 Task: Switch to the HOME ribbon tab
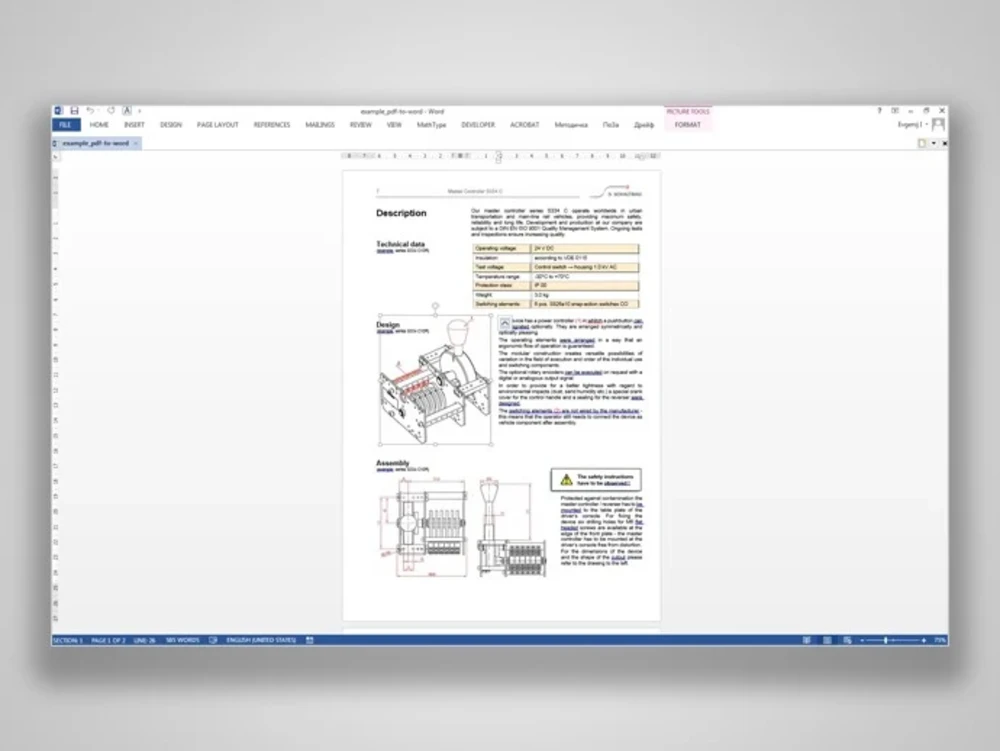99,125
